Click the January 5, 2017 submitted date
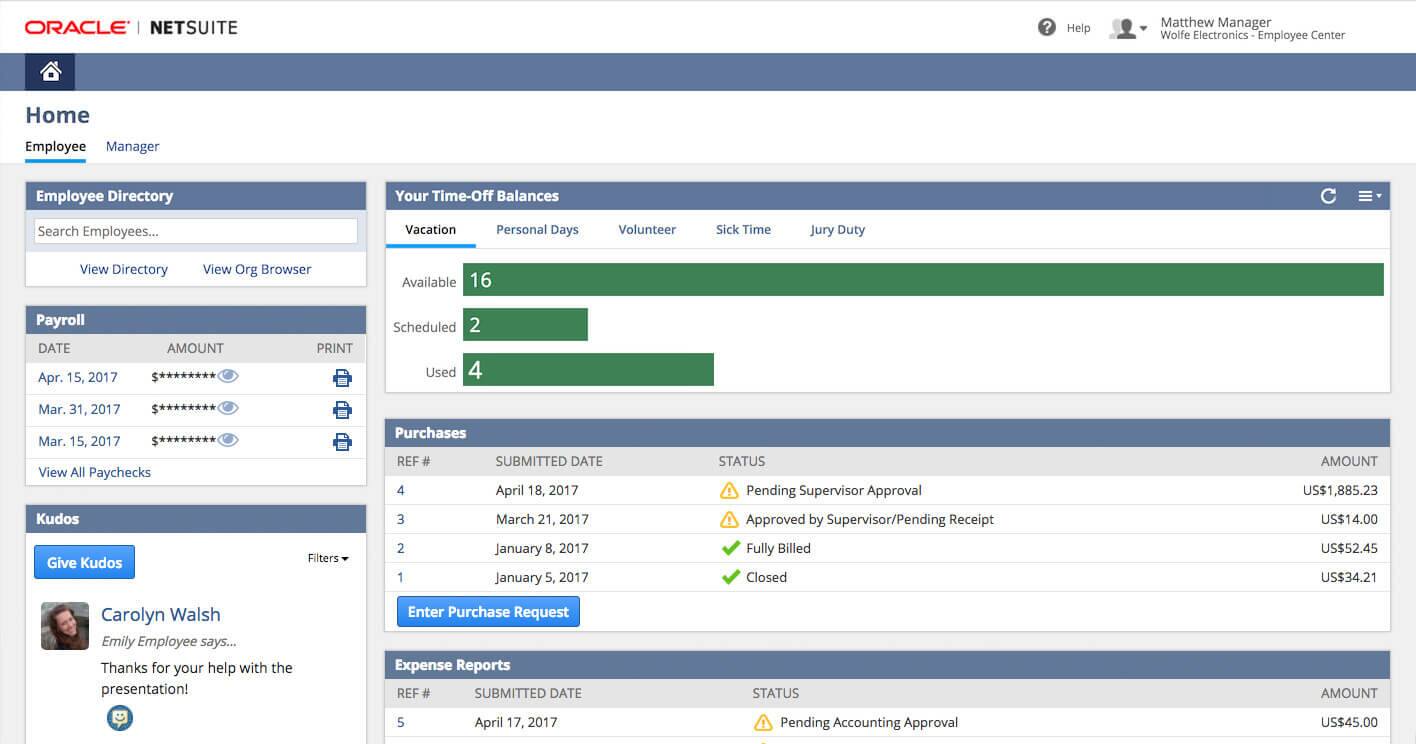The height and width of the screenshot is (744, 1416). [542, 577]
